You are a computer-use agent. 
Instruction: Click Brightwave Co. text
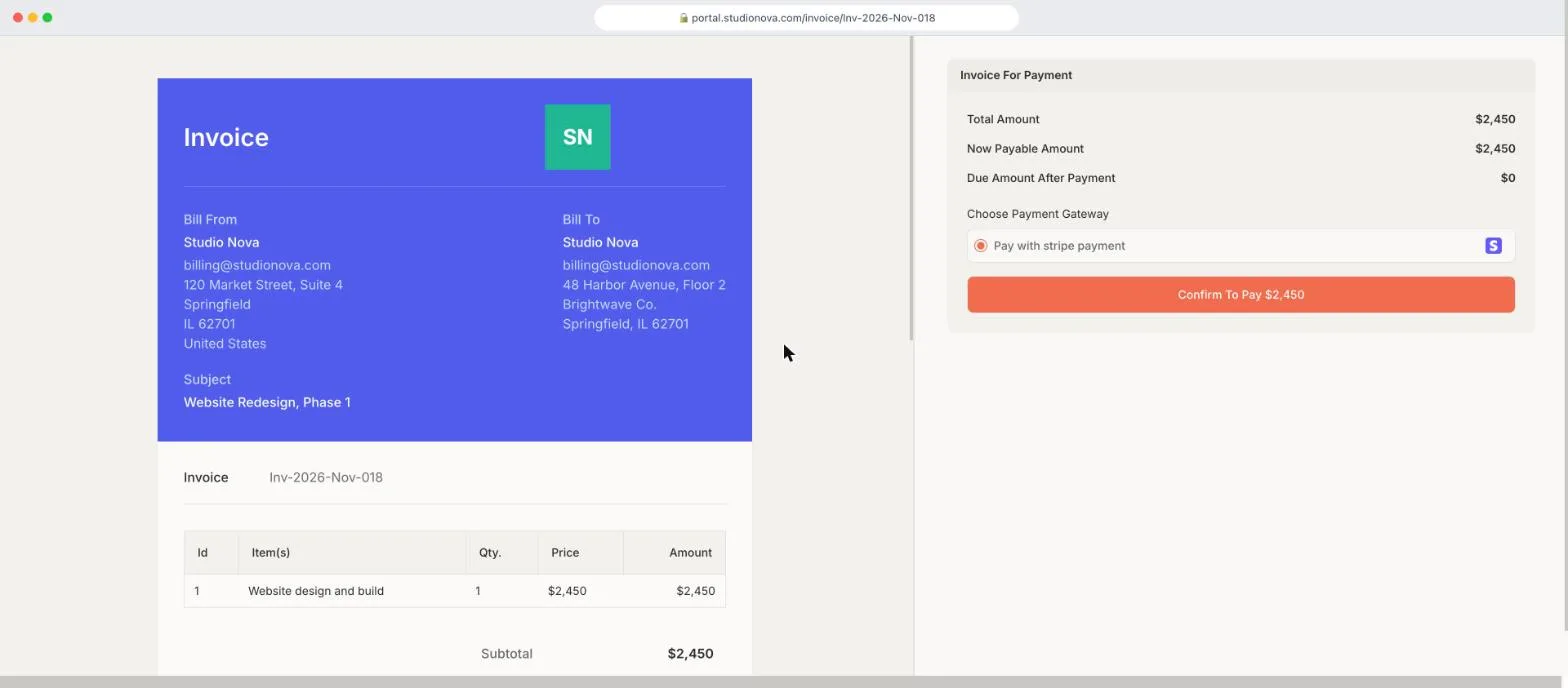click(609, 305)
